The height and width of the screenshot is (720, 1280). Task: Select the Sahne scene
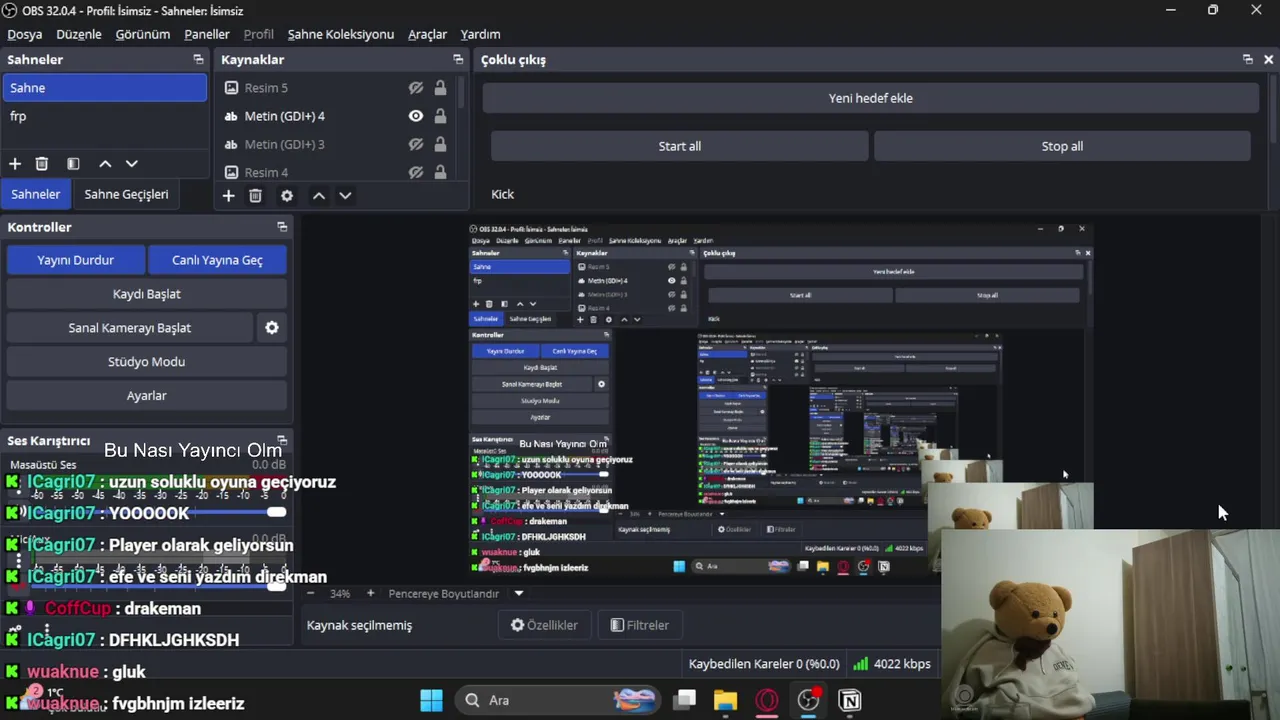click(105, 88)
